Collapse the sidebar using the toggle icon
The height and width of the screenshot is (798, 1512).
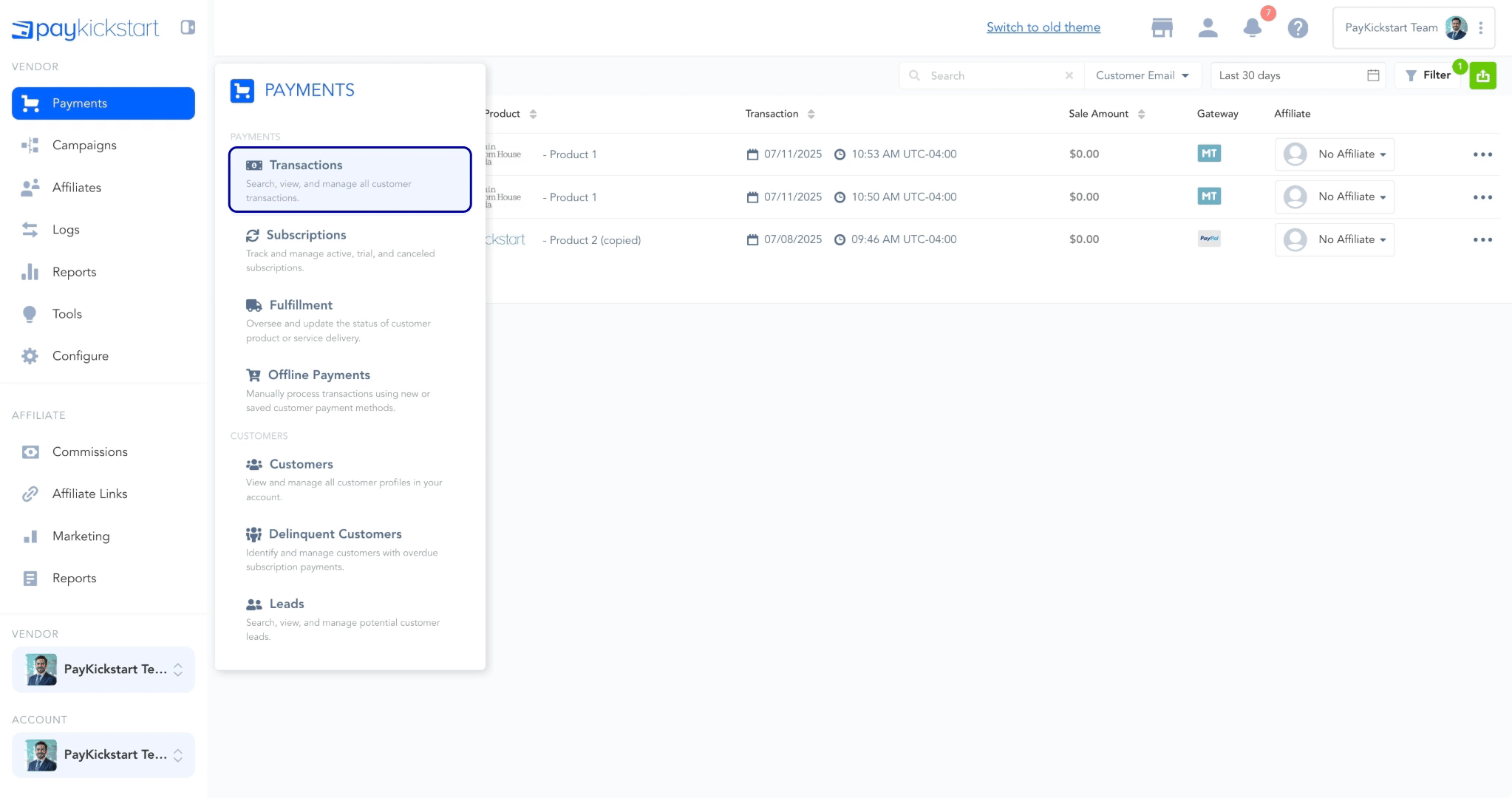click(188, 27)
